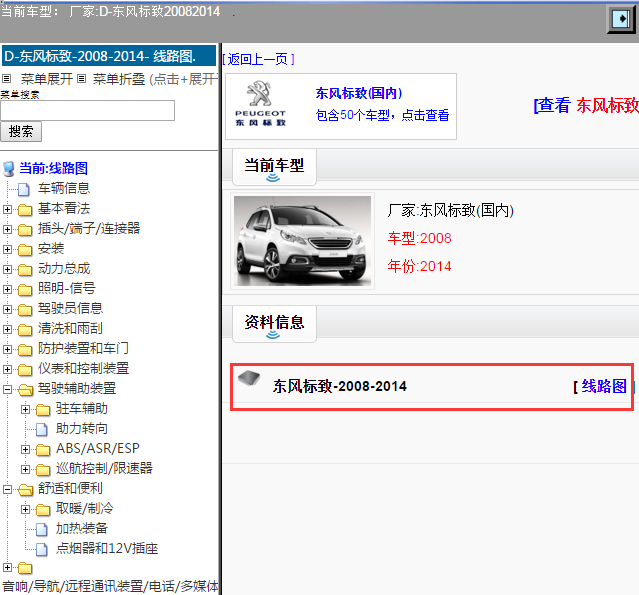The image size is (639, 595).
Task: Expand the 防护装置和车门 tree node
Action: 7,349
